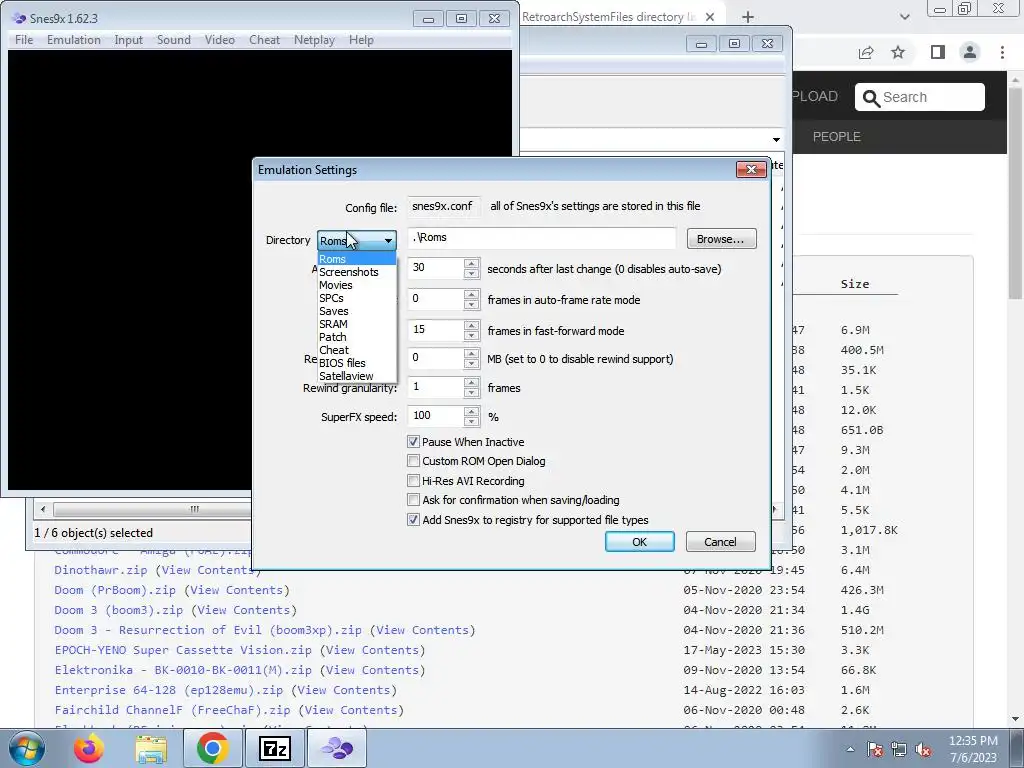Close the RetroarchSystemFiles tab

710,17
